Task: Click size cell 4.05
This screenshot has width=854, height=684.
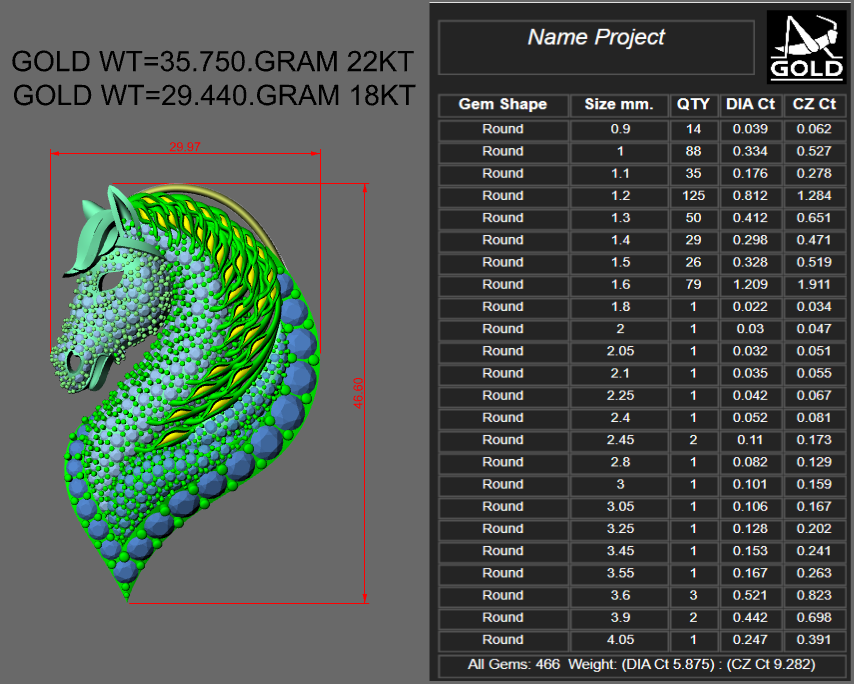Action: click(620, 640)
